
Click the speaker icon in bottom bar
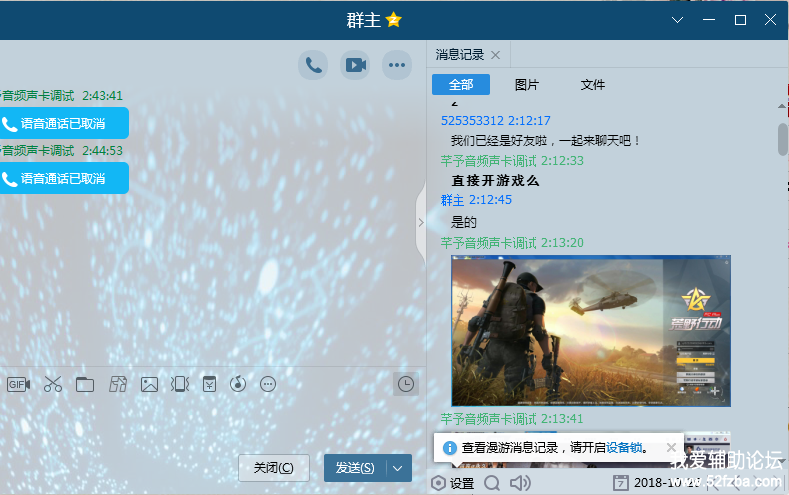pyautogui.click(x=520, y=483)
